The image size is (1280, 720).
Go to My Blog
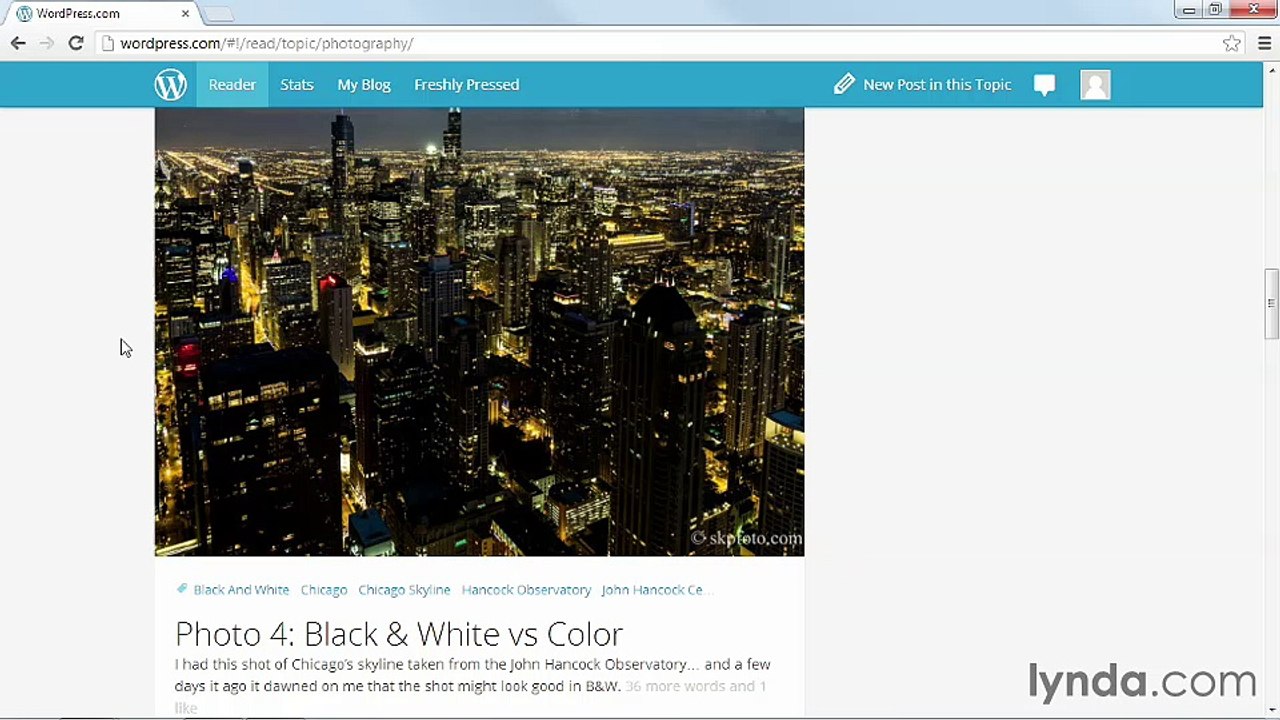click(364, 85)
